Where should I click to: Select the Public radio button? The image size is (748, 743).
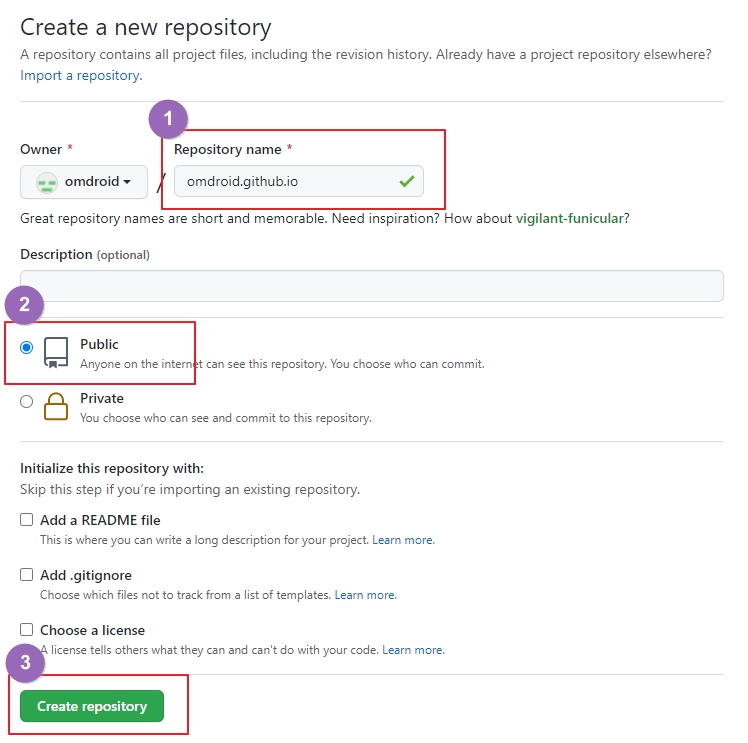pos(27,347)
